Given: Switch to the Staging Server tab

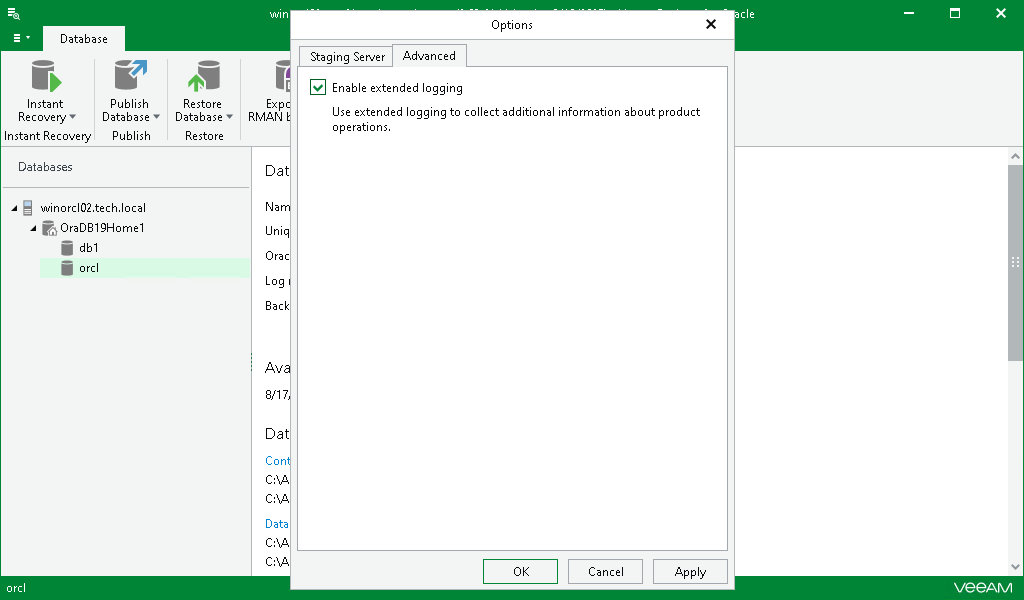Looking at the screenshot, I should pos(345,57).
